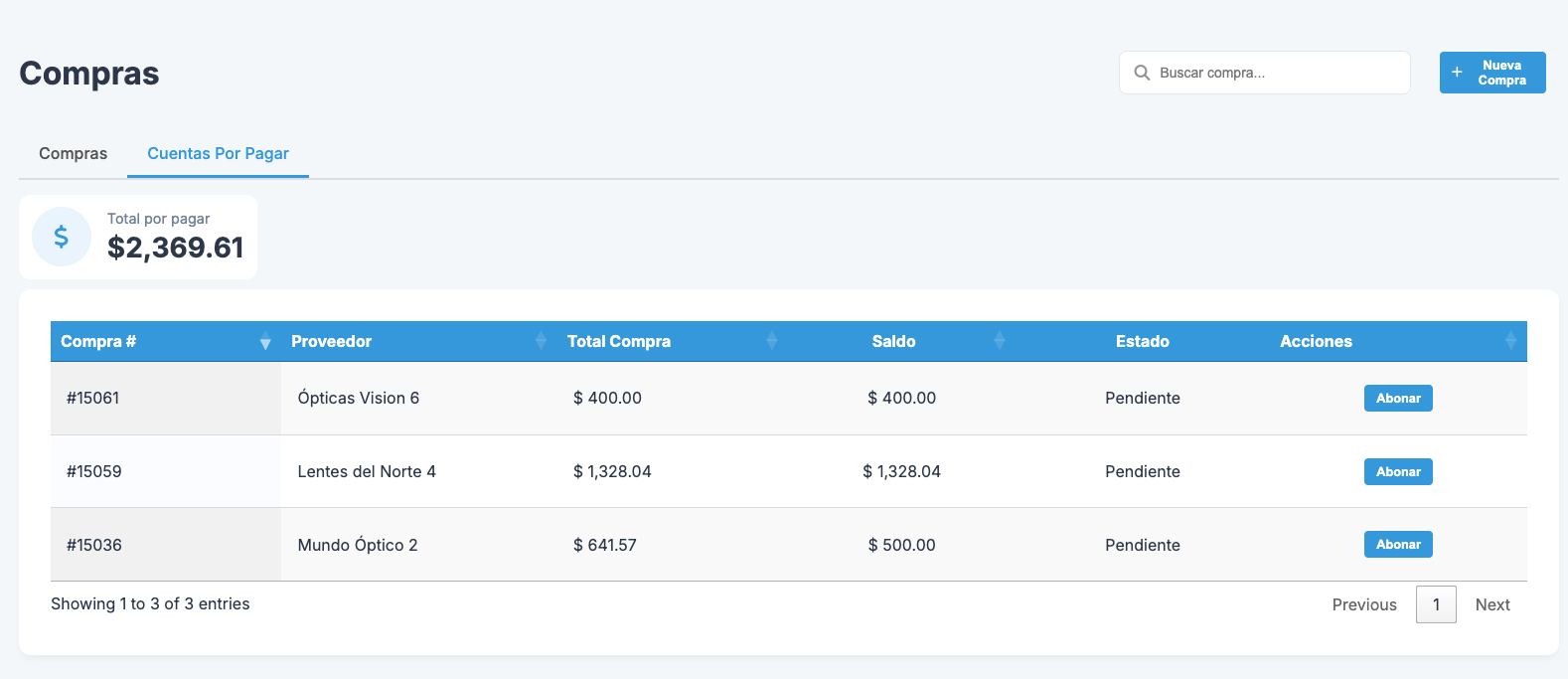Switch to the Compras tab
This screenshot has height=679, width=1568.
tap(73, 153)
